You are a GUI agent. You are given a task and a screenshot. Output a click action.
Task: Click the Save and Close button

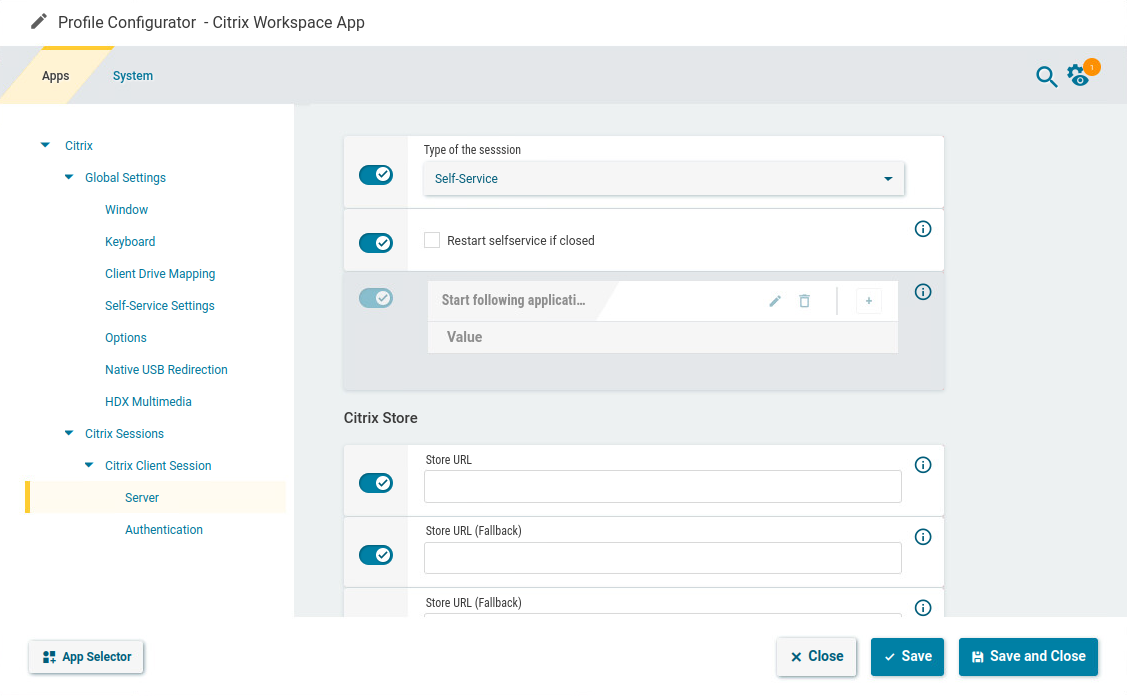pyautogui.click(x=1028, y=657)
